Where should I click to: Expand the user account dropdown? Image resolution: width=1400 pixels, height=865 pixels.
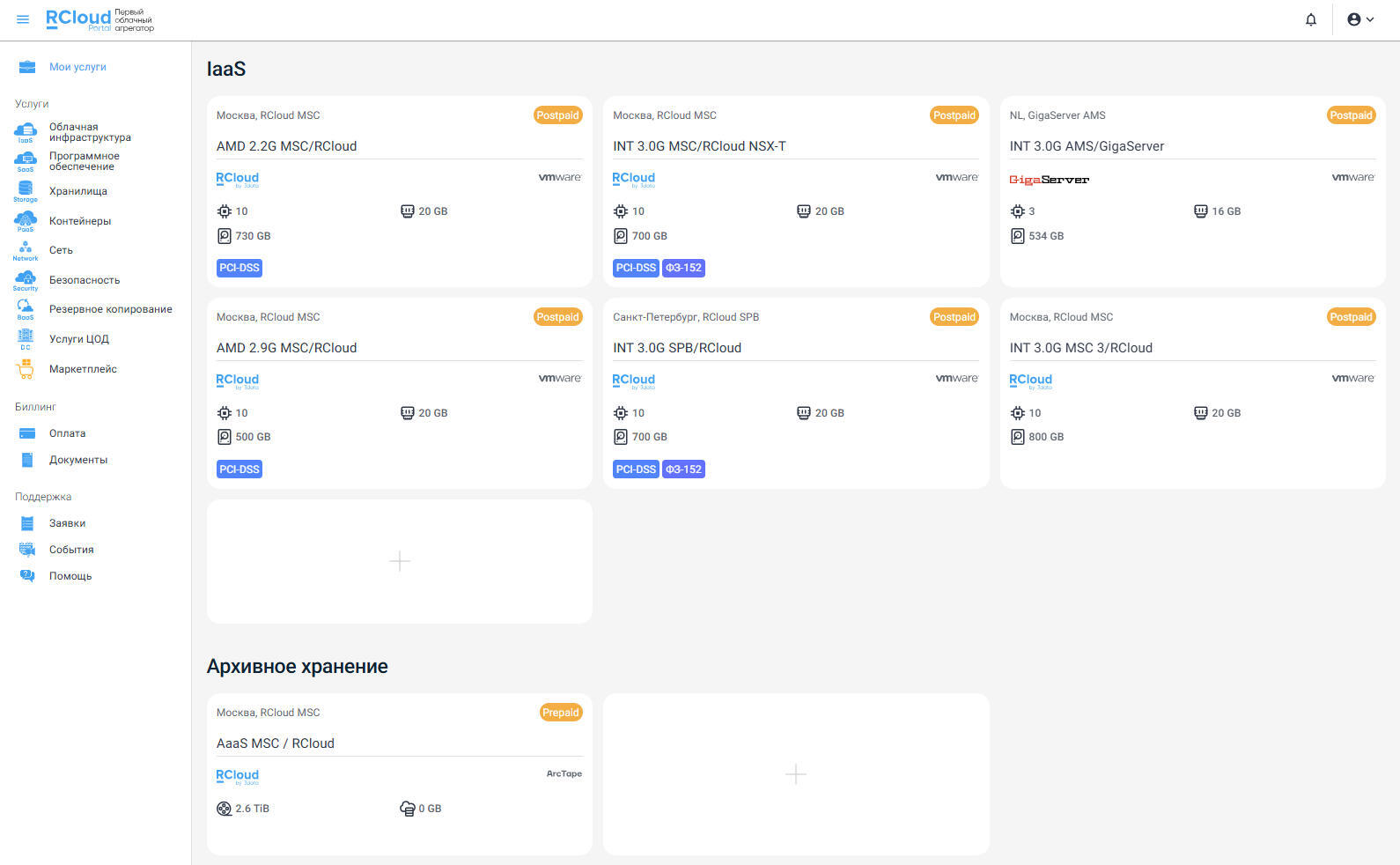[x=1359, y=19]
